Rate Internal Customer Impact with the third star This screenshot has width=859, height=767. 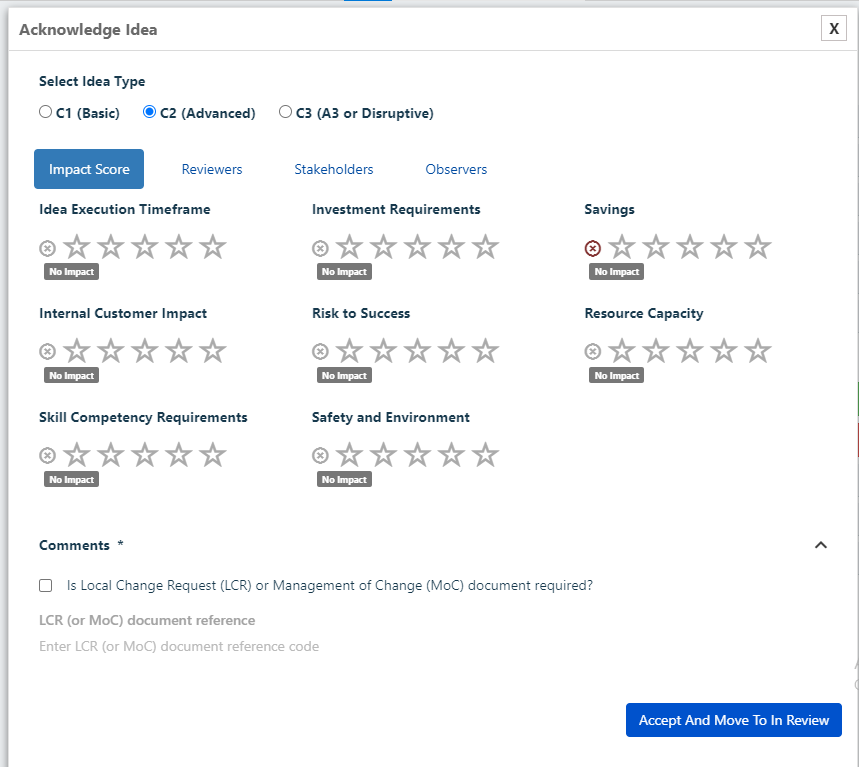tap(145, 351)
